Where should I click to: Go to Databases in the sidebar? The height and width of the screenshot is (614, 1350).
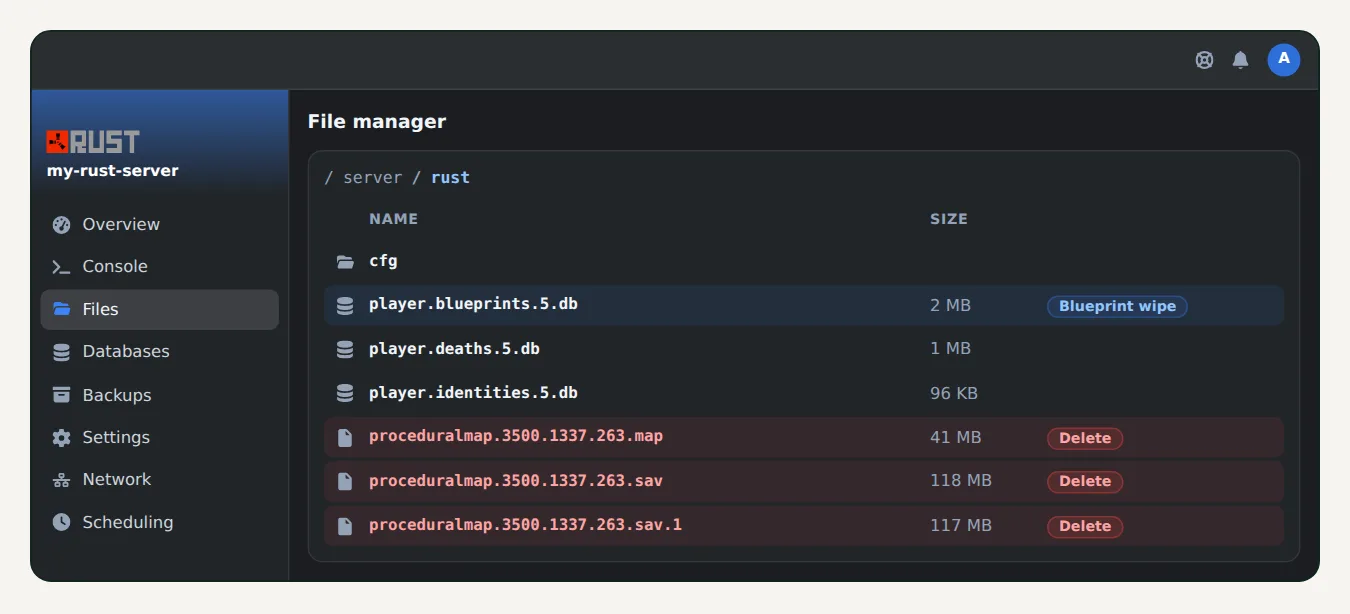(x=159, y=352)
